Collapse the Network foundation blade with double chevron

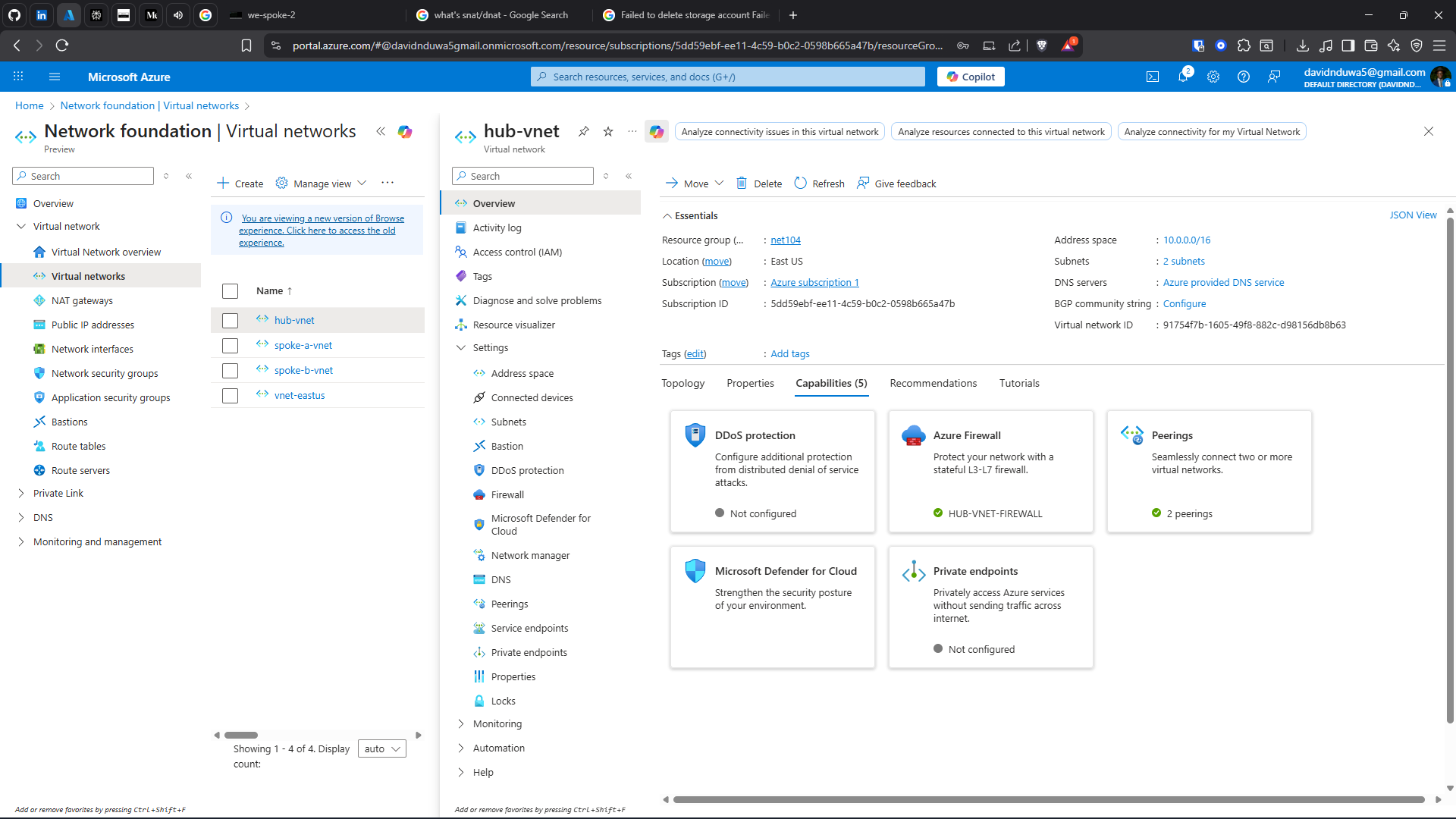pyautogui.click(x=381, y=131)
